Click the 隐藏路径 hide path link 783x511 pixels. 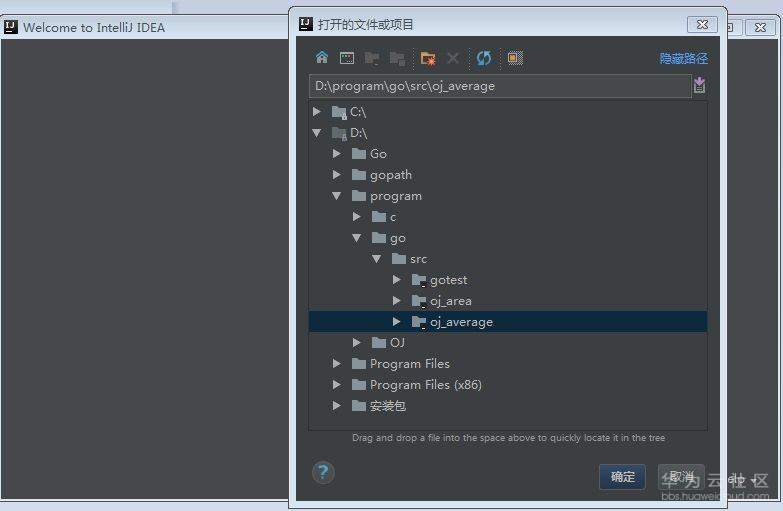684,58
